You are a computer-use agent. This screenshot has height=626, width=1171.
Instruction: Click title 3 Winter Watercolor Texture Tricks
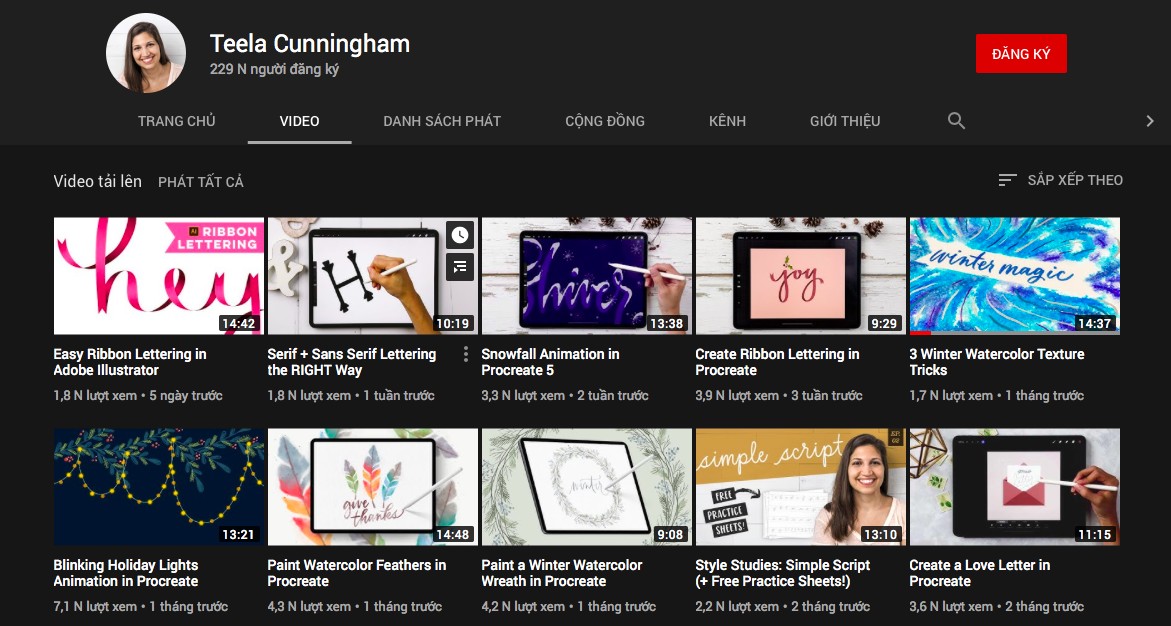(997, 362)
